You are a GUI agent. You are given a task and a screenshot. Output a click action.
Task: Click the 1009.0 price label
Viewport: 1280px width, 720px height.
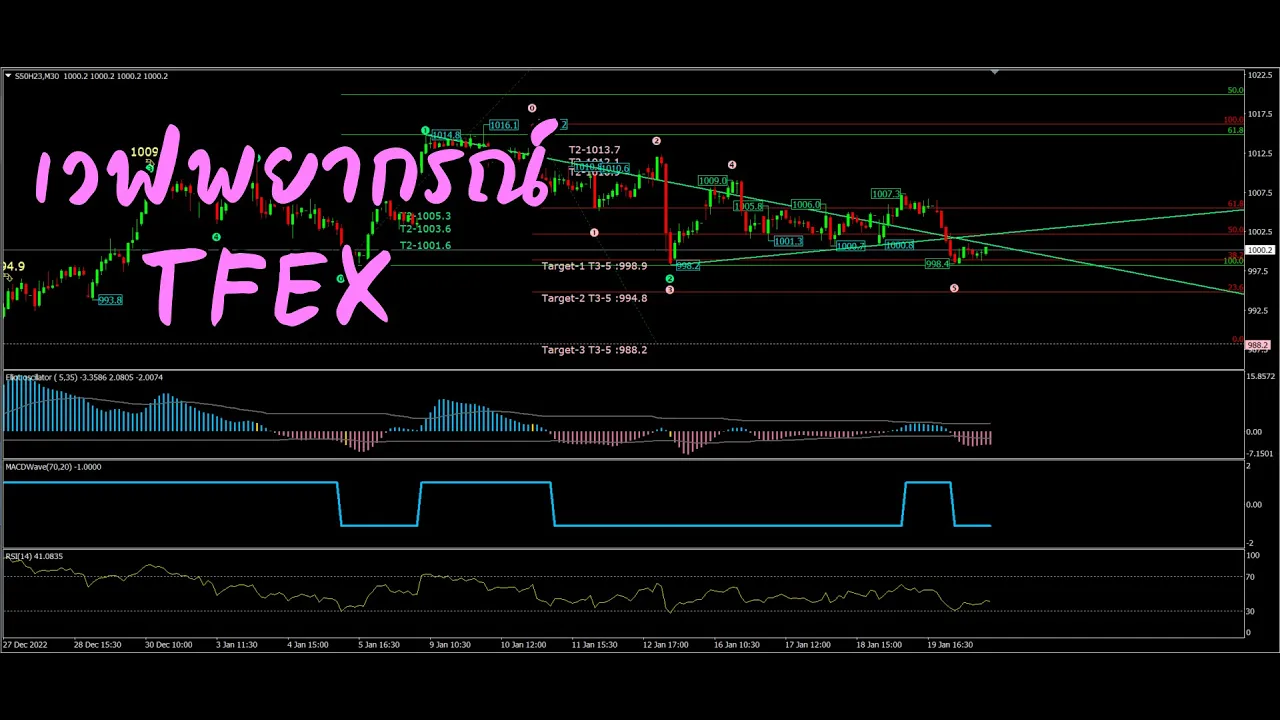[x=713, y=181]
